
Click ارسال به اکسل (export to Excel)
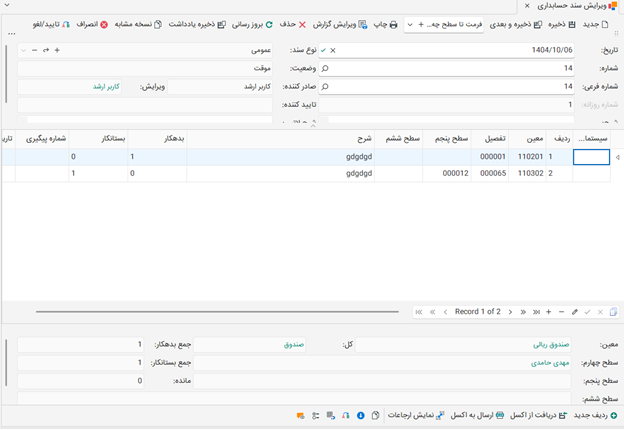click(477, 416)
